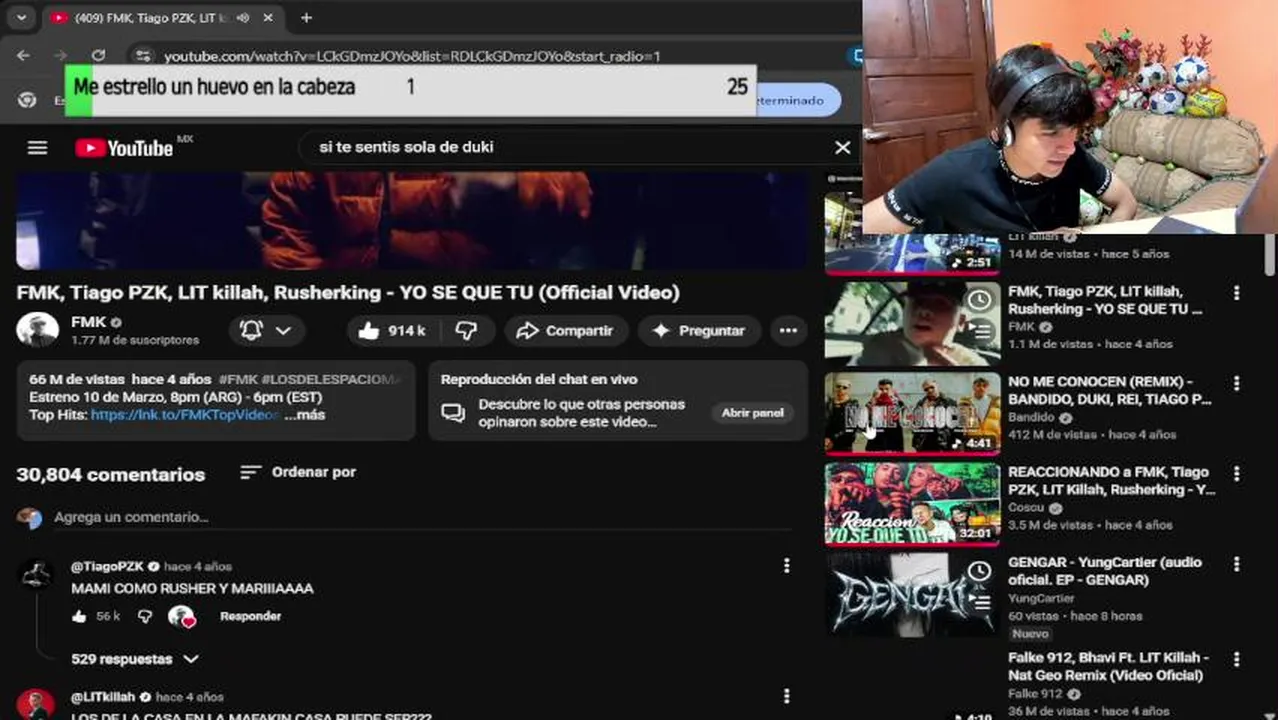Image resolution: width=1278 pixels, height=720 pixels.
Task: Open @LITkillah commenter profile
Action: point(102,696)
